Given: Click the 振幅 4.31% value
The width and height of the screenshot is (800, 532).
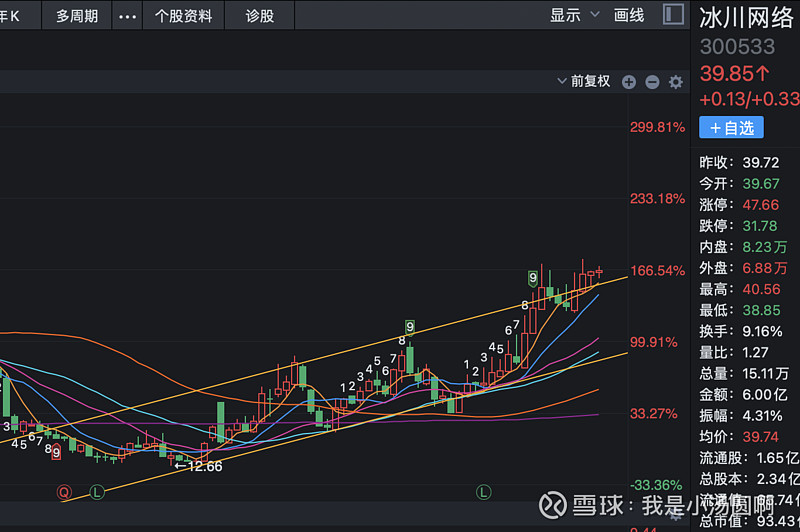Looking at the screenshot, I should (762, 416).
